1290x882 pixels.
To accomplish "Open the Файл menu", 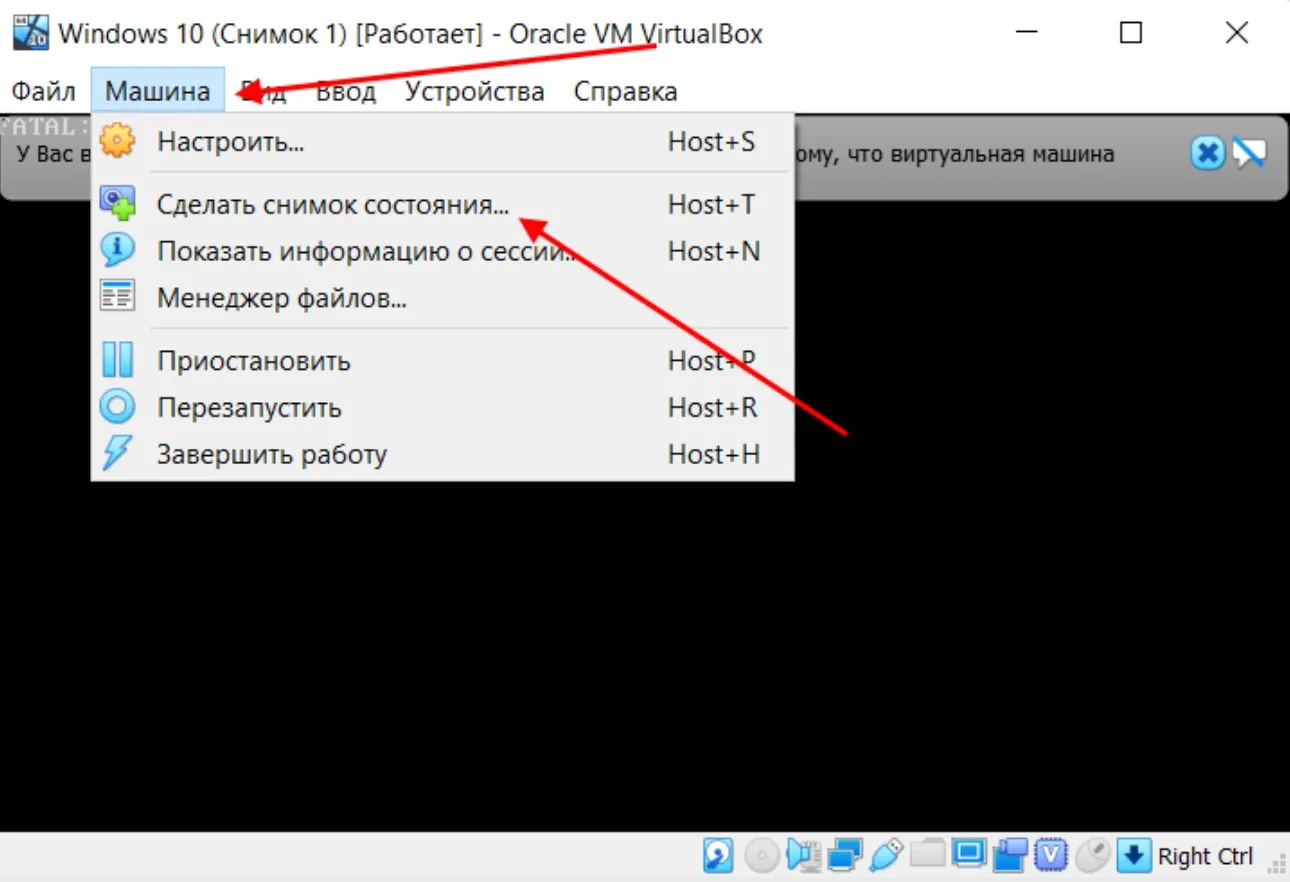I will 43,92.
